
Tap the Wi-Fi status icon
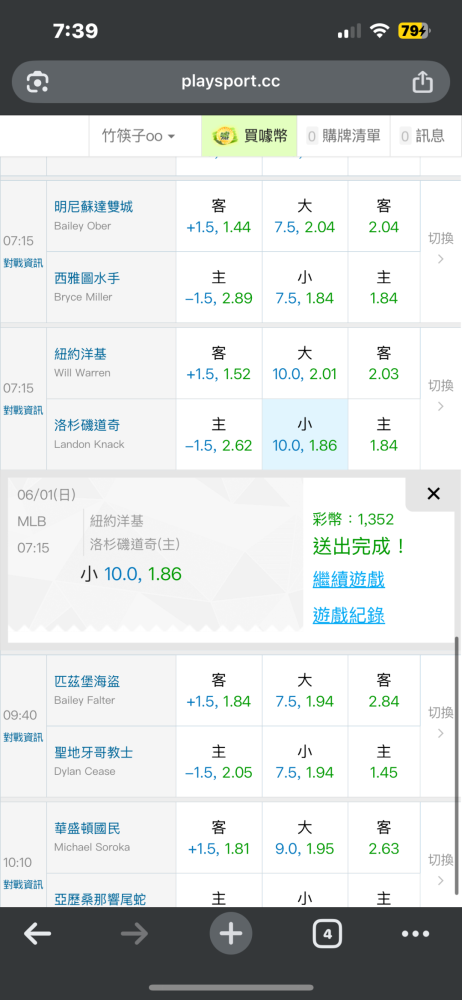[380, 31]
